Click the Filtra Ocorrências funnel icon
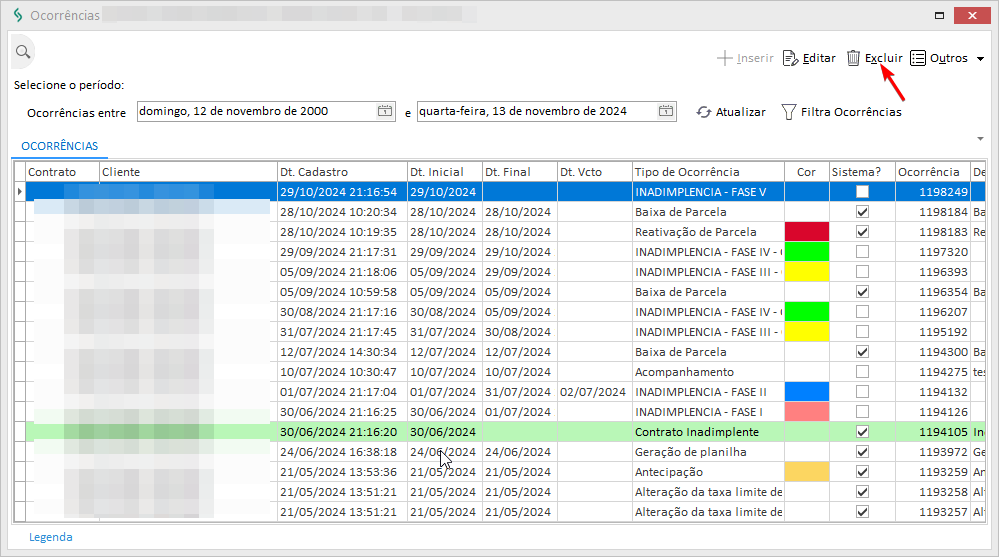 [788, 112]
